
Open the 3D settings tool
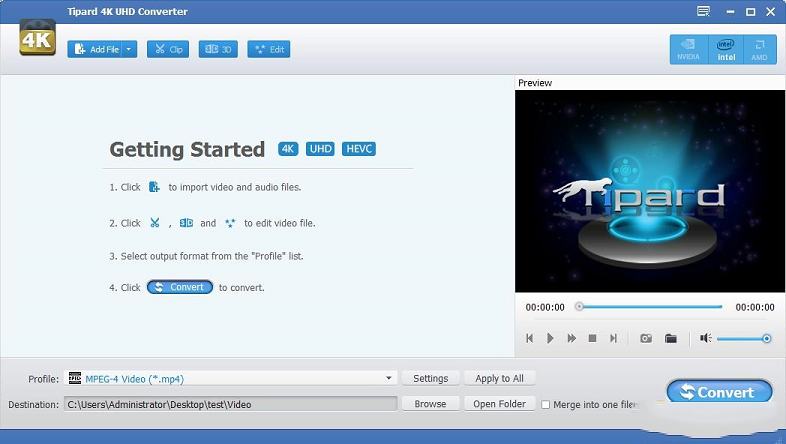[x=218, y=49]
